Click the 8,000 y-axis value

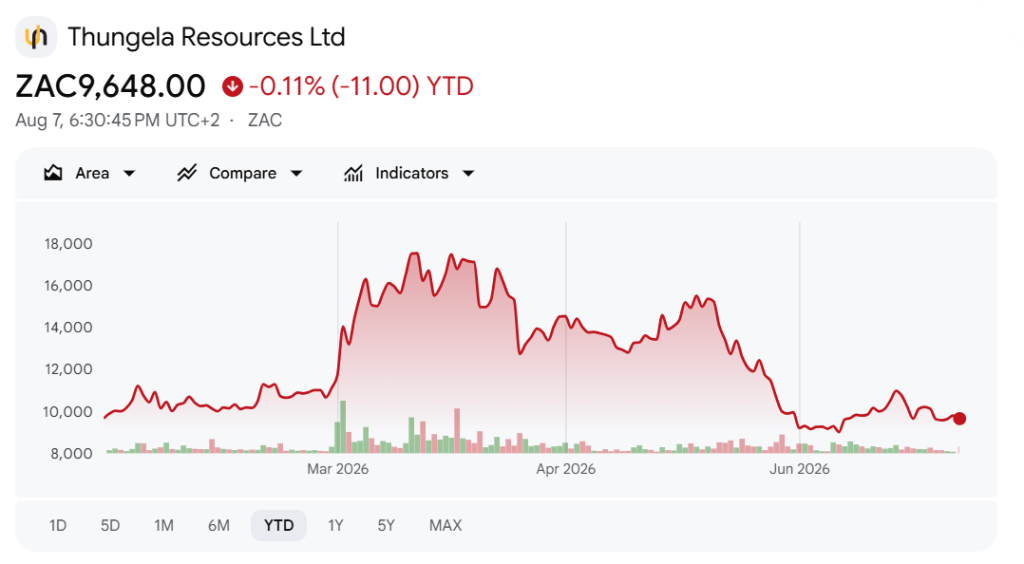72,454
